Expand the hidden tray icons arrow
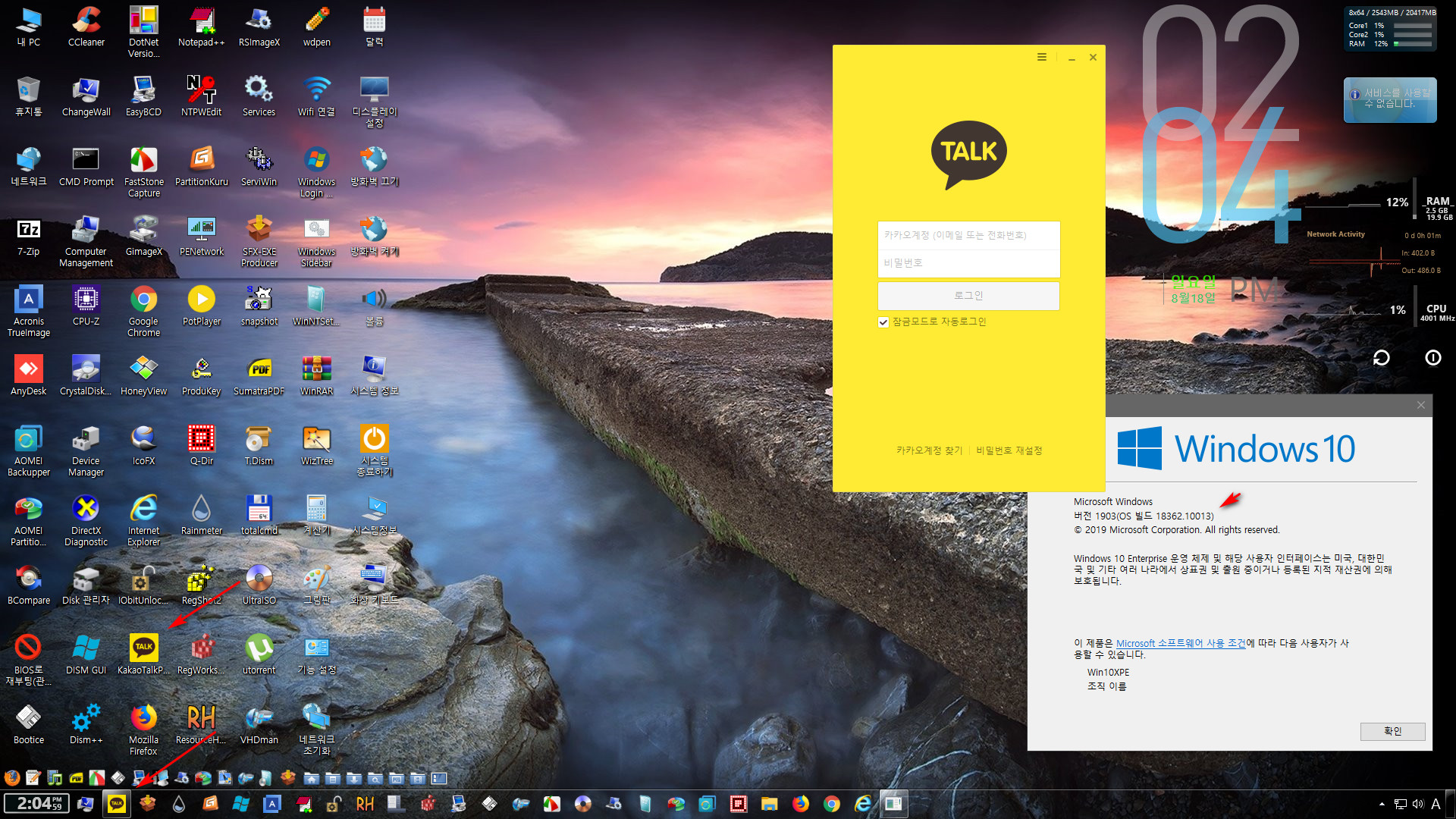Viewport: 1456px width, 819px height. (1382, 804)
